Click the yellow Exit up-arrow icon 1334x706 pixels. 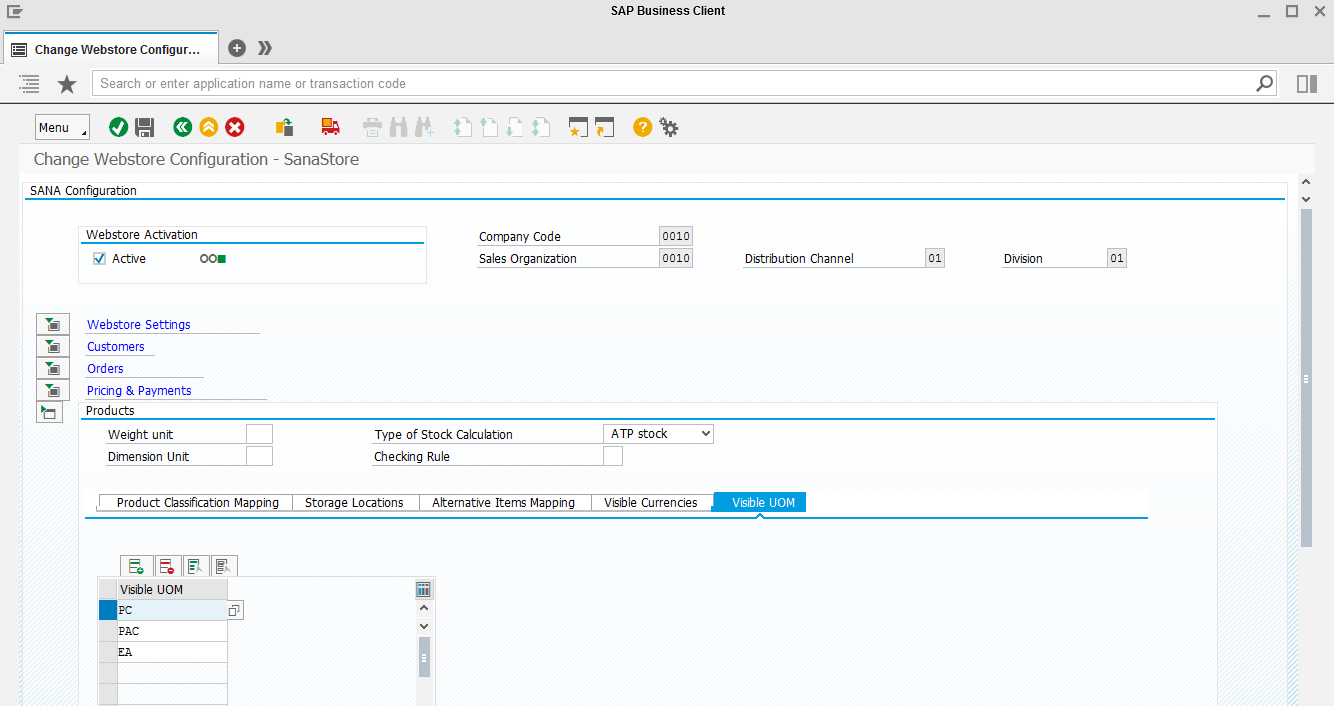tap(208, 127)
